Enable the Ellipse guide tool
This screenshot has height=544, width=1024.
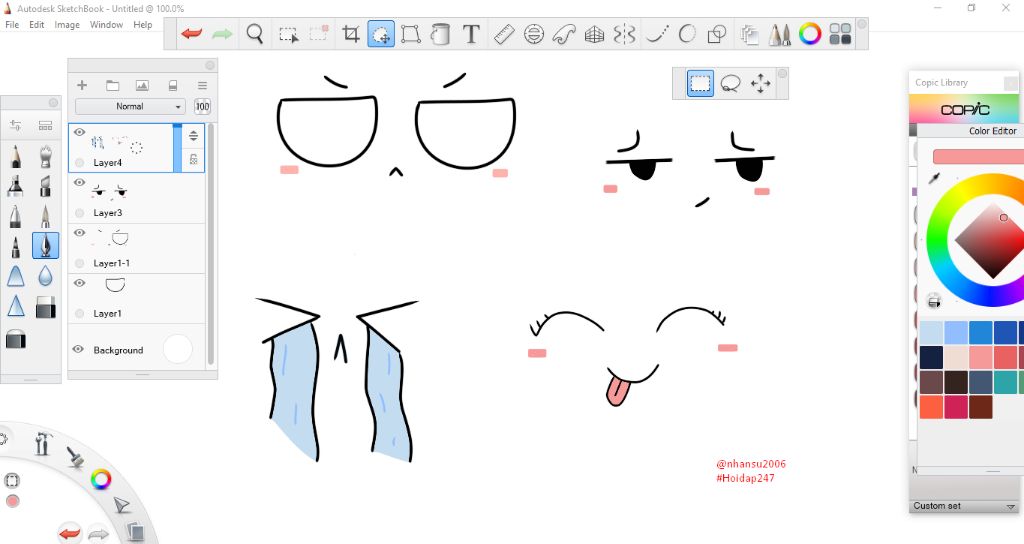pos(534,34)
